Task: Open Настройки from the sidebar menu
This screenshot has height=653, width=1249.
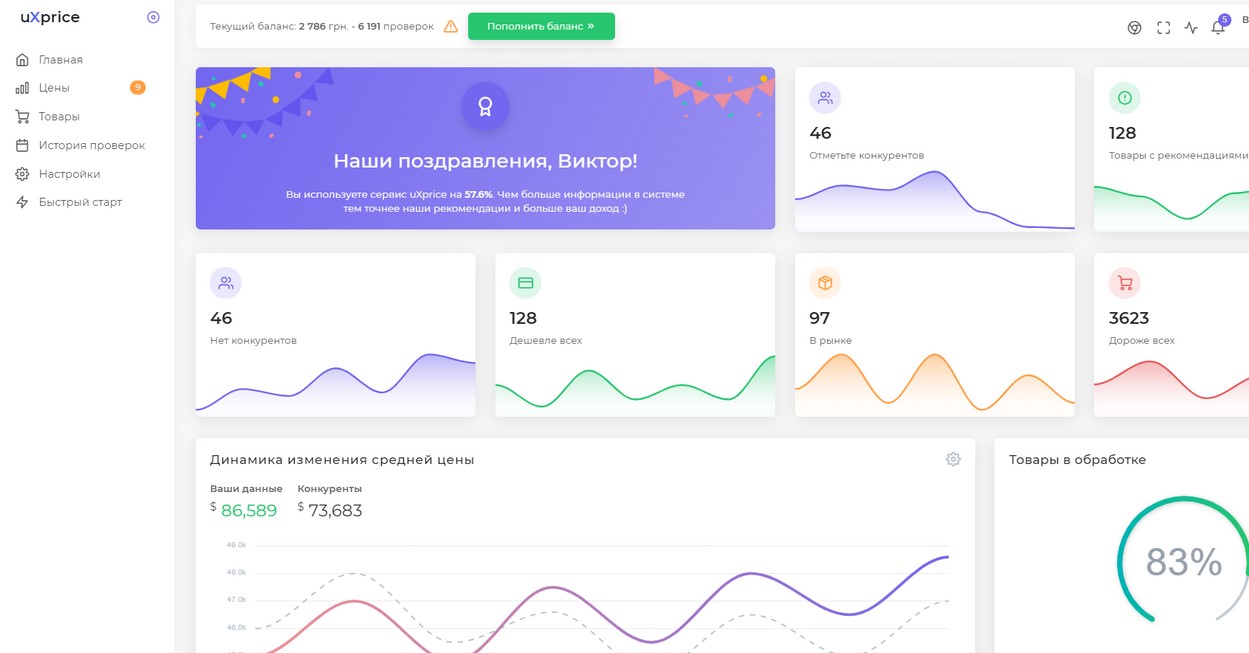Action: (x=22, y=172)
